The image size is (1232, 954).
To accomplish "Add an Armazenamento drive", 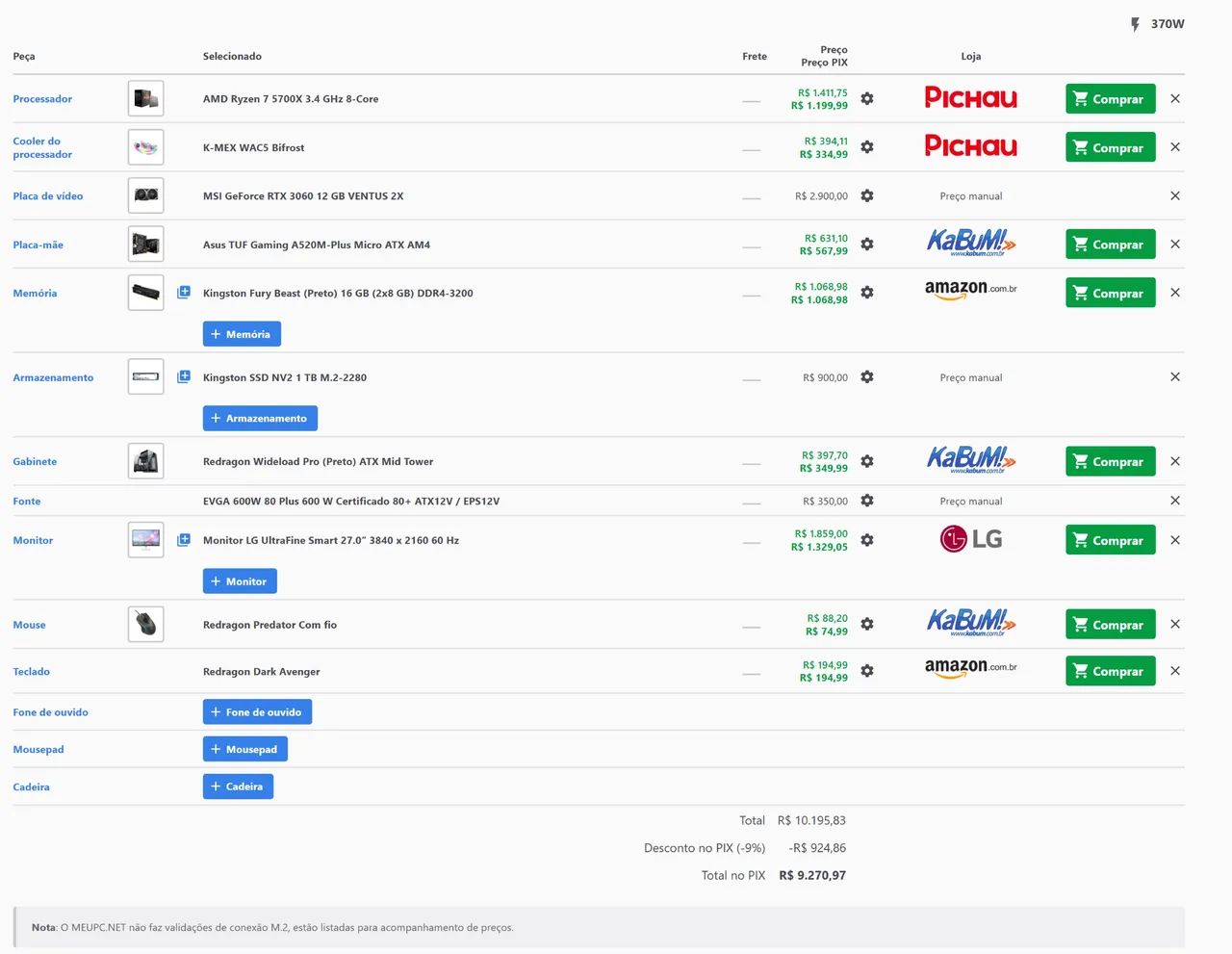I will coord(260,418).
